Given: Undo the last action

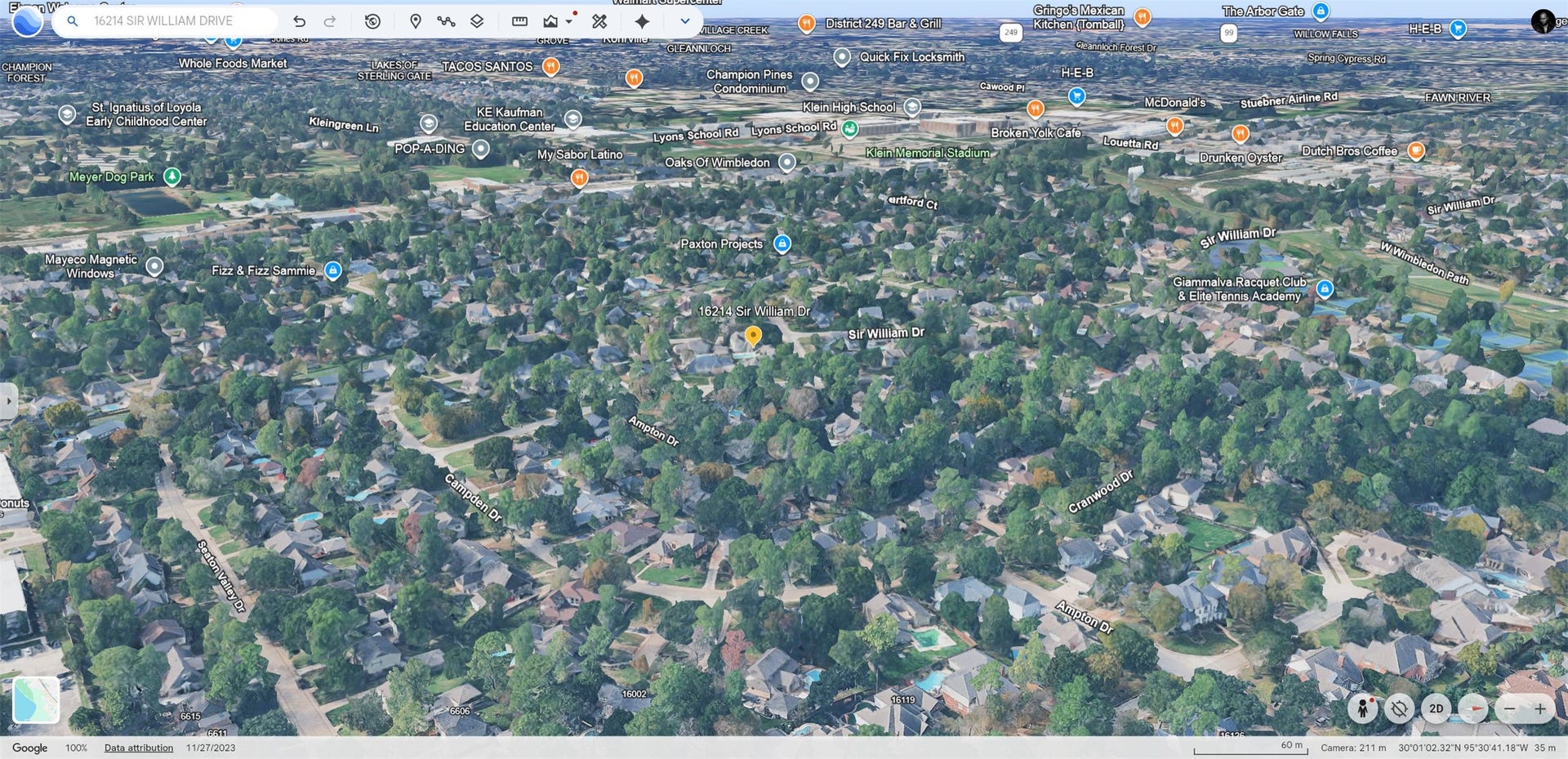Looking at the screenshot, I should (x=300, y=21).
